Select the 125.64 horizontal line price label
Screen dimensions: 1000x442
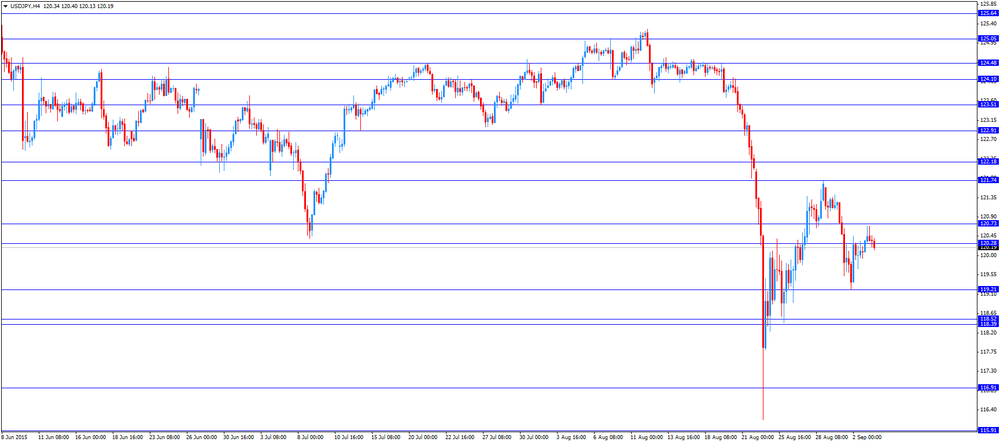989,13
